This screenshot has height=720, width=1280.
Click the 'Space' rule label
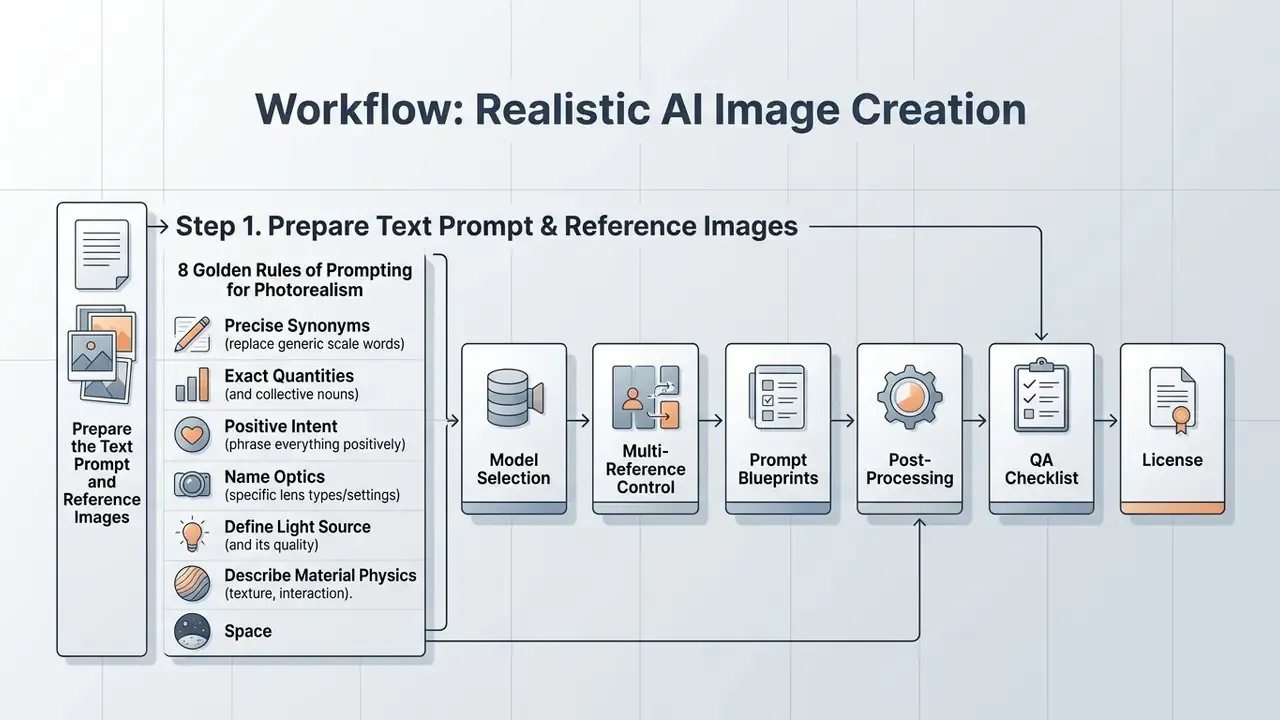click(x=248, y=632)
